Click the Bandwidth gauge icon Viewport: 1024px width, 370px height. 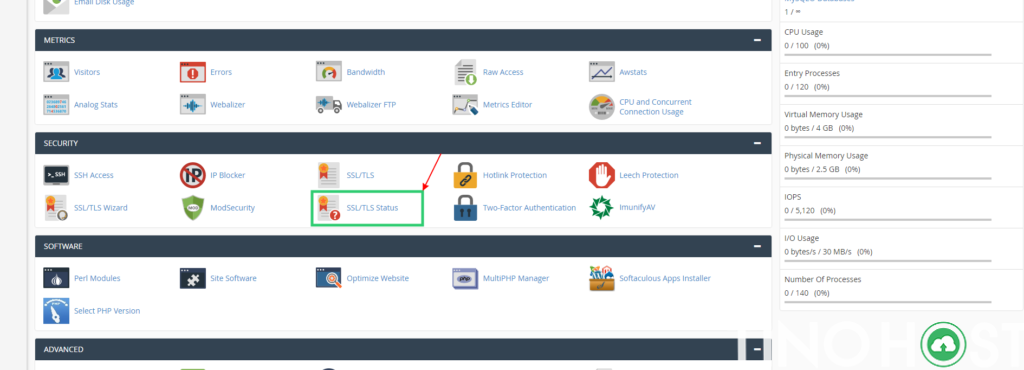(328, 72)
